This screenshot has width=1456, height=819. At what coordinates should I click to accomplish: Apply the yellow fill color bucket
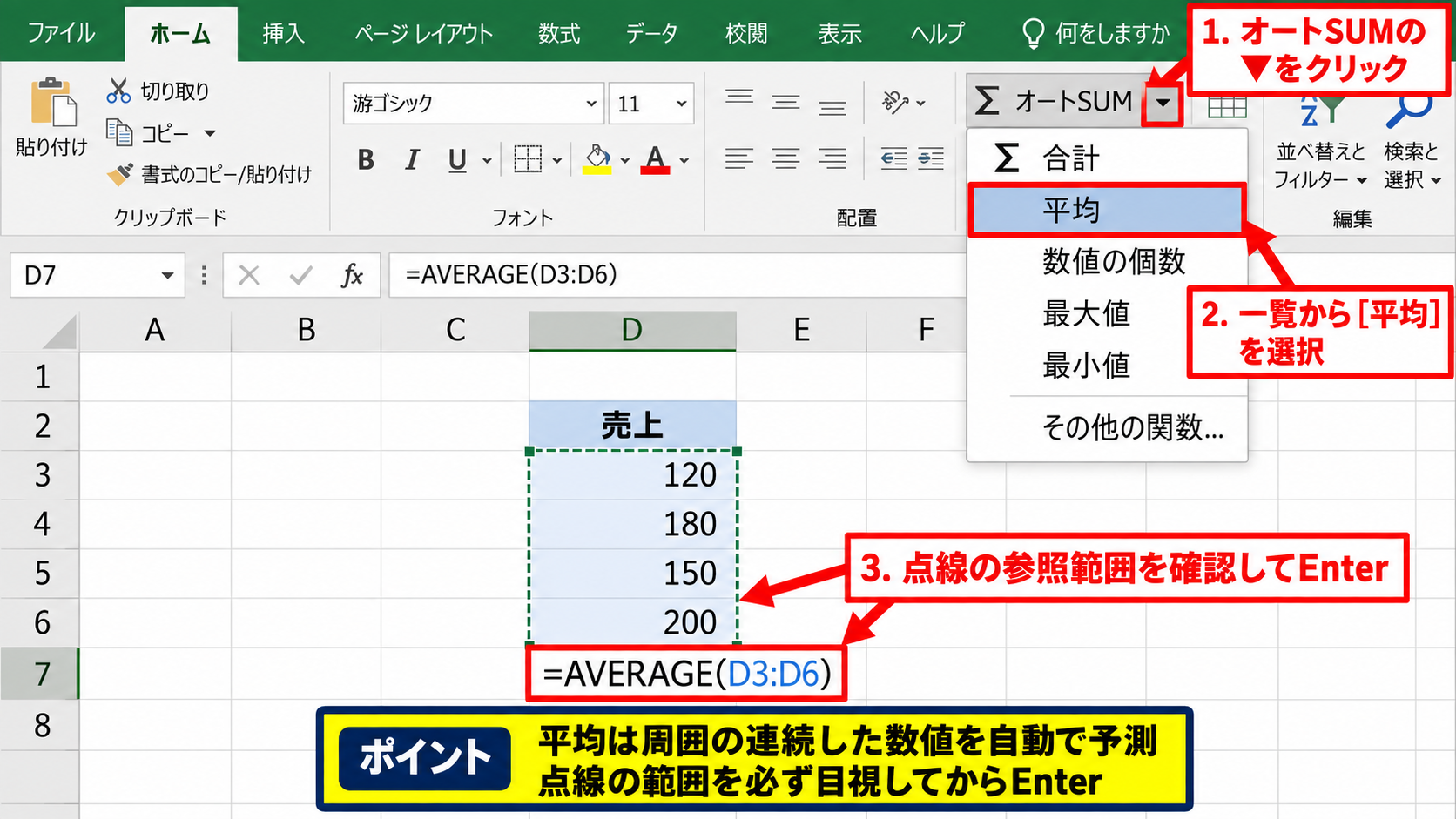597,160
